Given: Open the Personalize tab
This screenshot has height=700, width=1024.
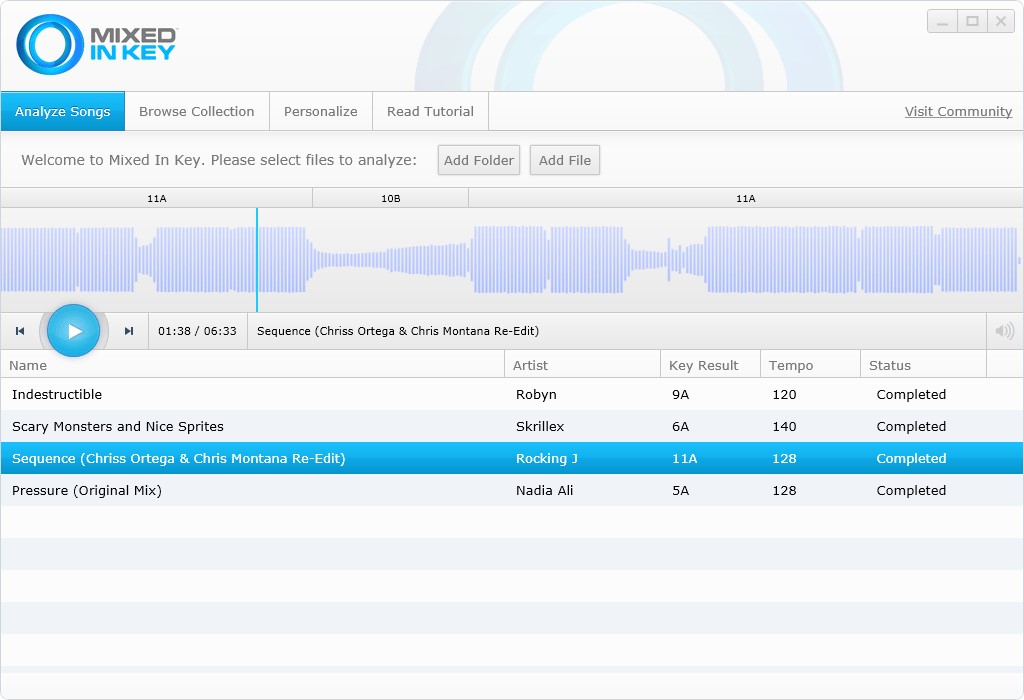Looking at the screenshot, I should coord(320,112).
